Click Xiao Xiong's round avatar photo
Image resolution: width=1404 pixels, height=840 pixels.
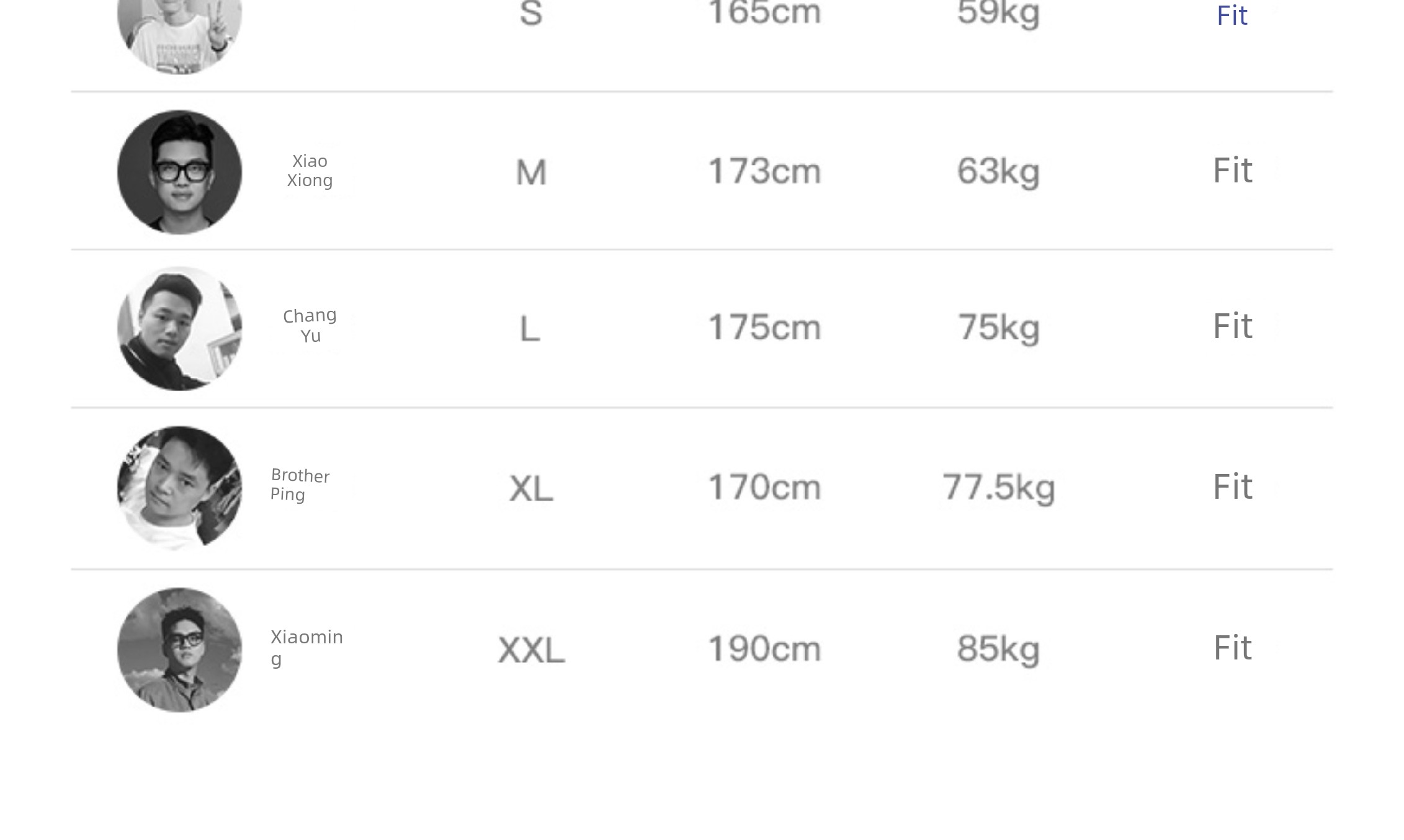[x=179, y=172]
